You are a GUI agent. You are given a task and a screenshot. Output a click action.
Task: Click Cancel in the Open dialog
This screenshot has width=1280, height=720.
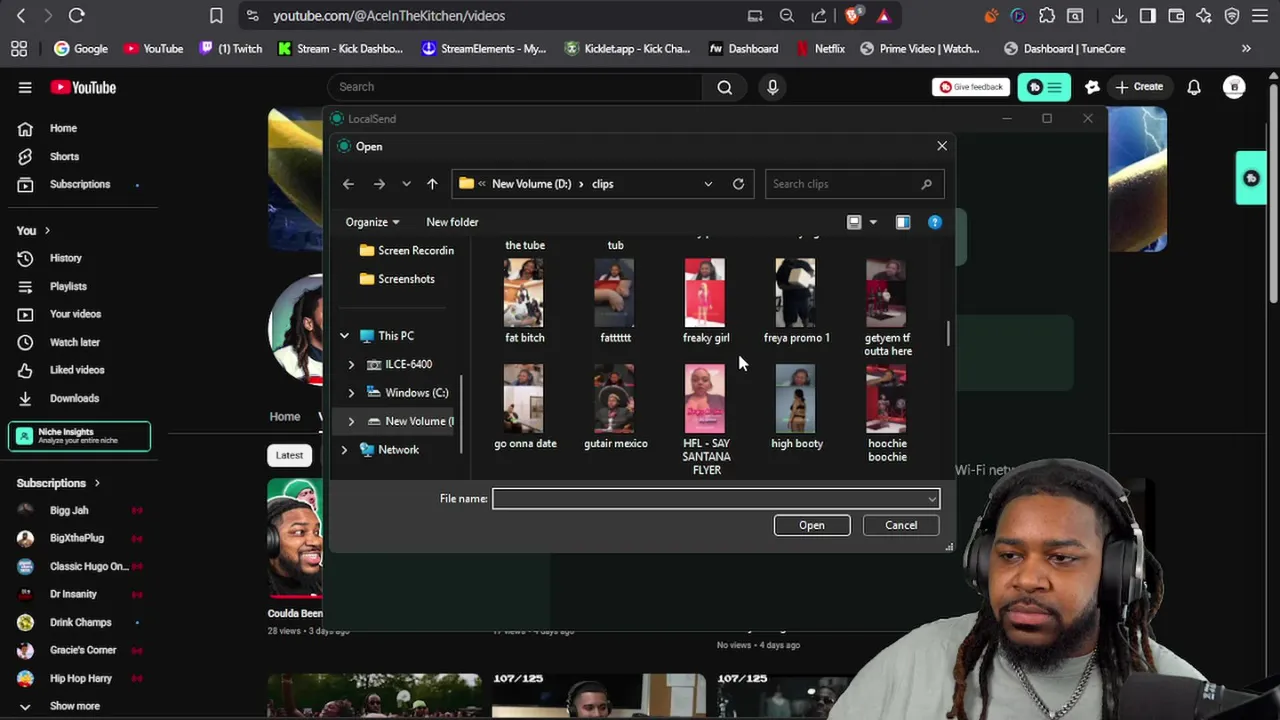point(901,525)
